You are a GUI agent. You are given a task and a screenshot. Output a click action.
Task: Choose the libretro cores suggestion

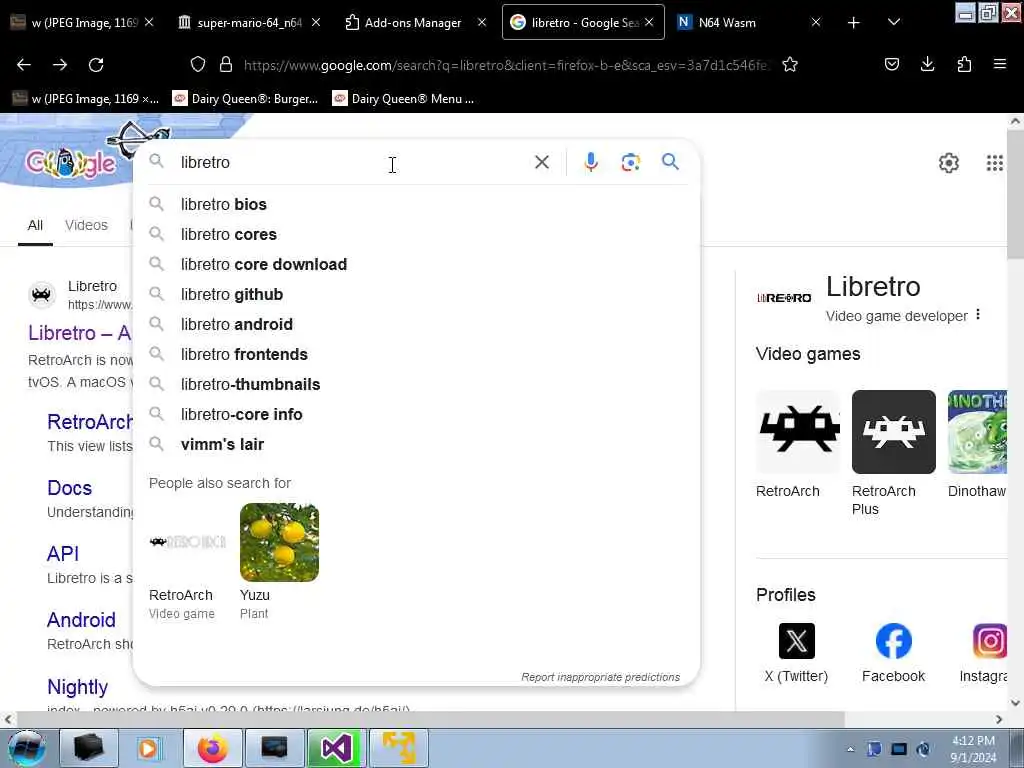[x=417, y=234]
